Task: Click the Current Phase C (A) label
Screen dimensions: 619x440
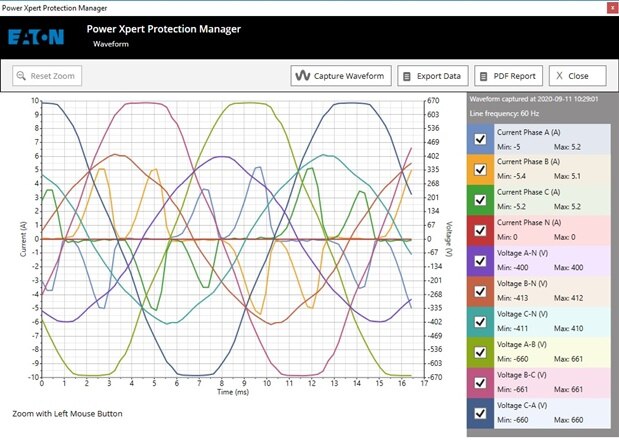Action: click(x=529, y=192)
